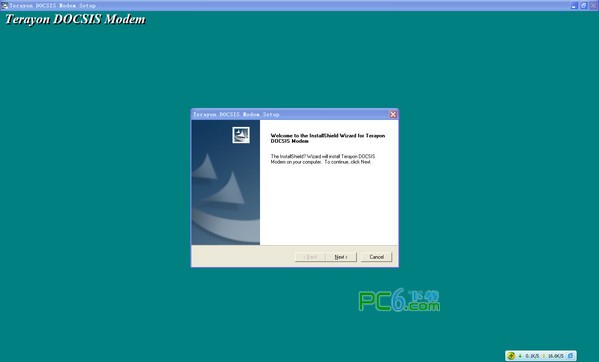Viewport: 599px width, 362px height.
Task: Cancel the Terayon DOCSIS Modem installation
Action: (x=376, y=257)
